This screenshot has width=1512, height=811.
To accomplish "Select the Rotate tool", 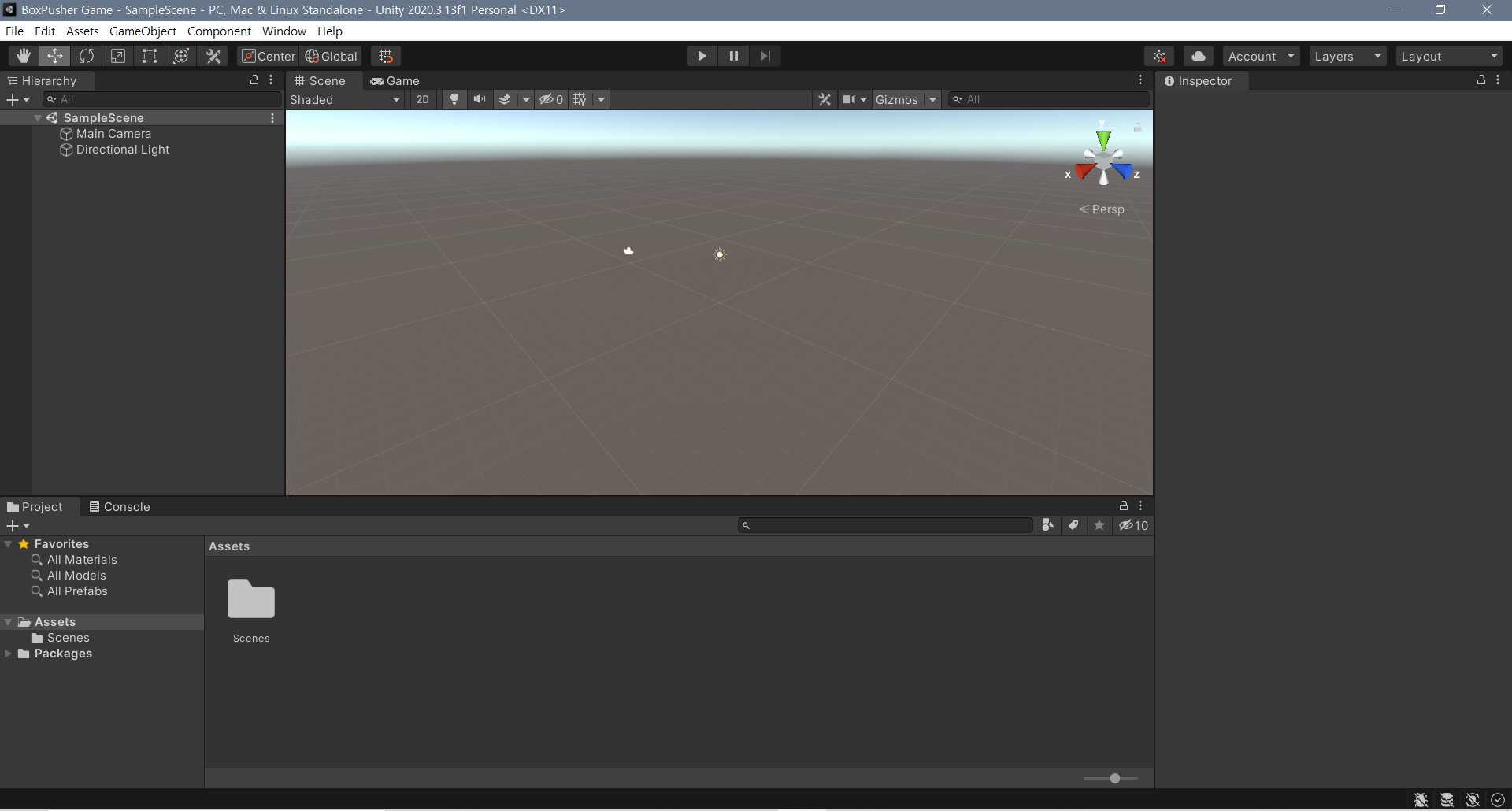I will [x=87, y=56].
